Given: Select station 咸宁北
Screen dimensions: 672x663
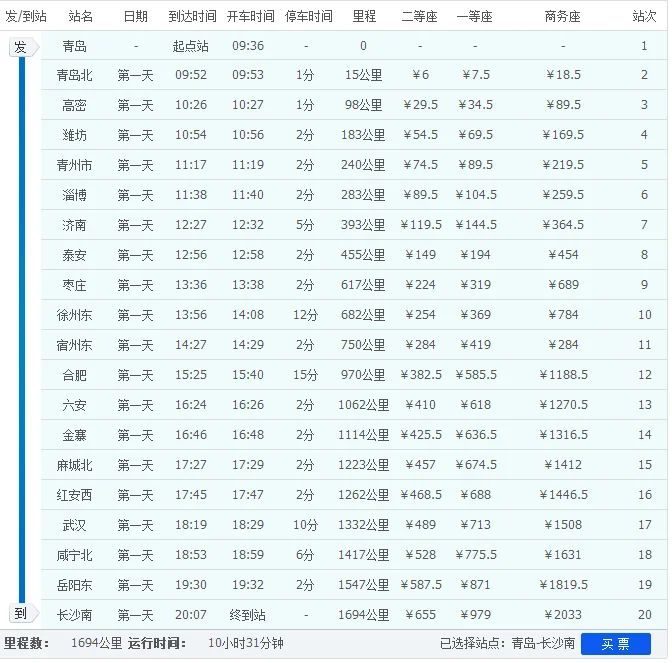Looking at the screenshot, I should pos(75,555).
